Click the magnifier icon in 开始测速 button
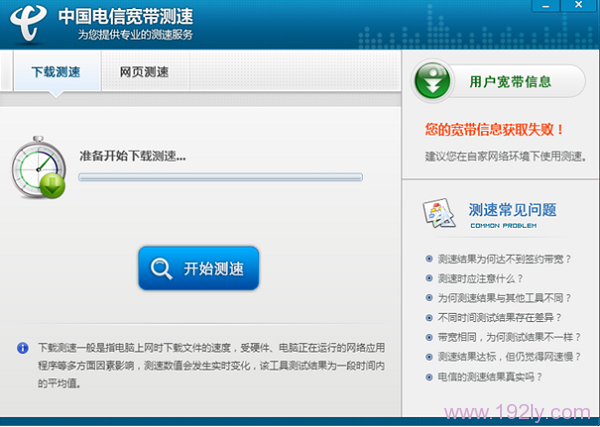This screenshot has height=427, width=600. tap(161, 269)
